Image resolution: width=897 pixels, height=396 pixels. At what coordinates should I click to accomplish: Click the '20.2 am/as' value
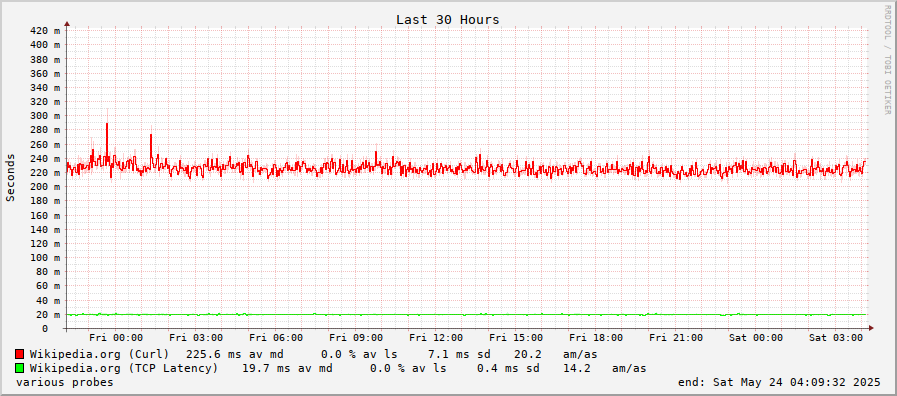pos(555,354)
